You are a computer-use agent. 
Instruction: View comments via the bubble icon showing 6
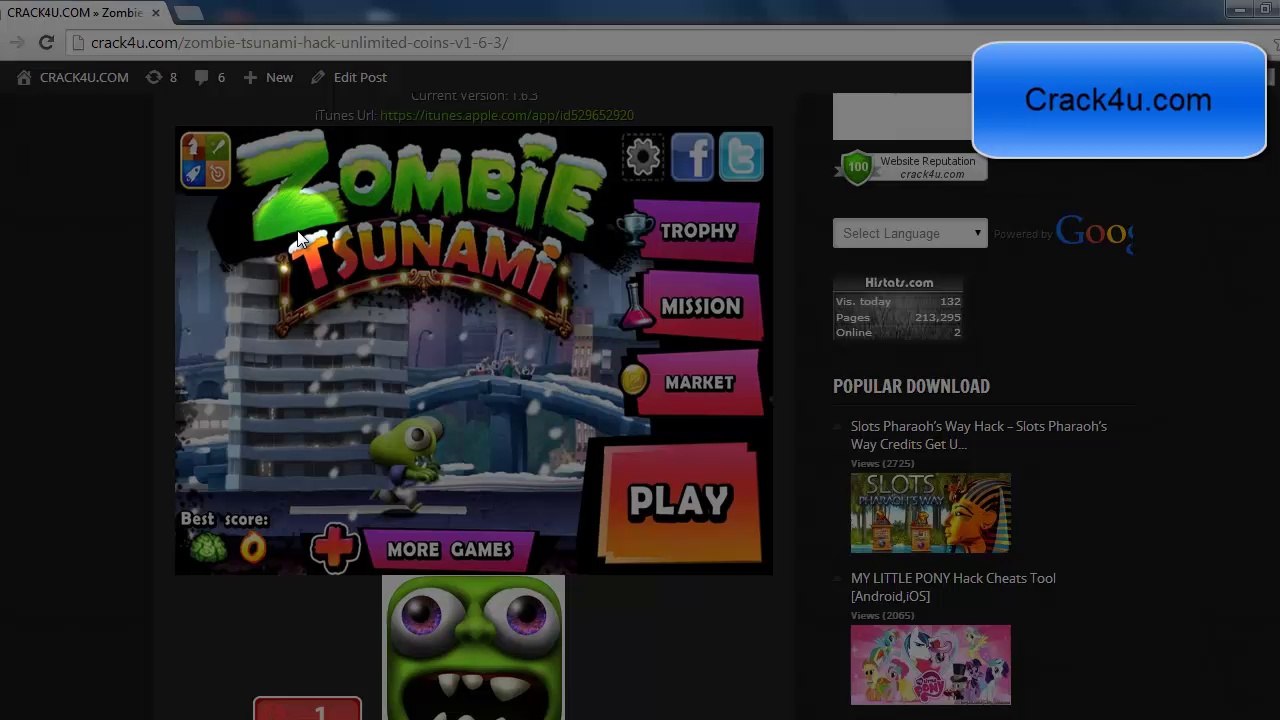[x=210, y=77]
